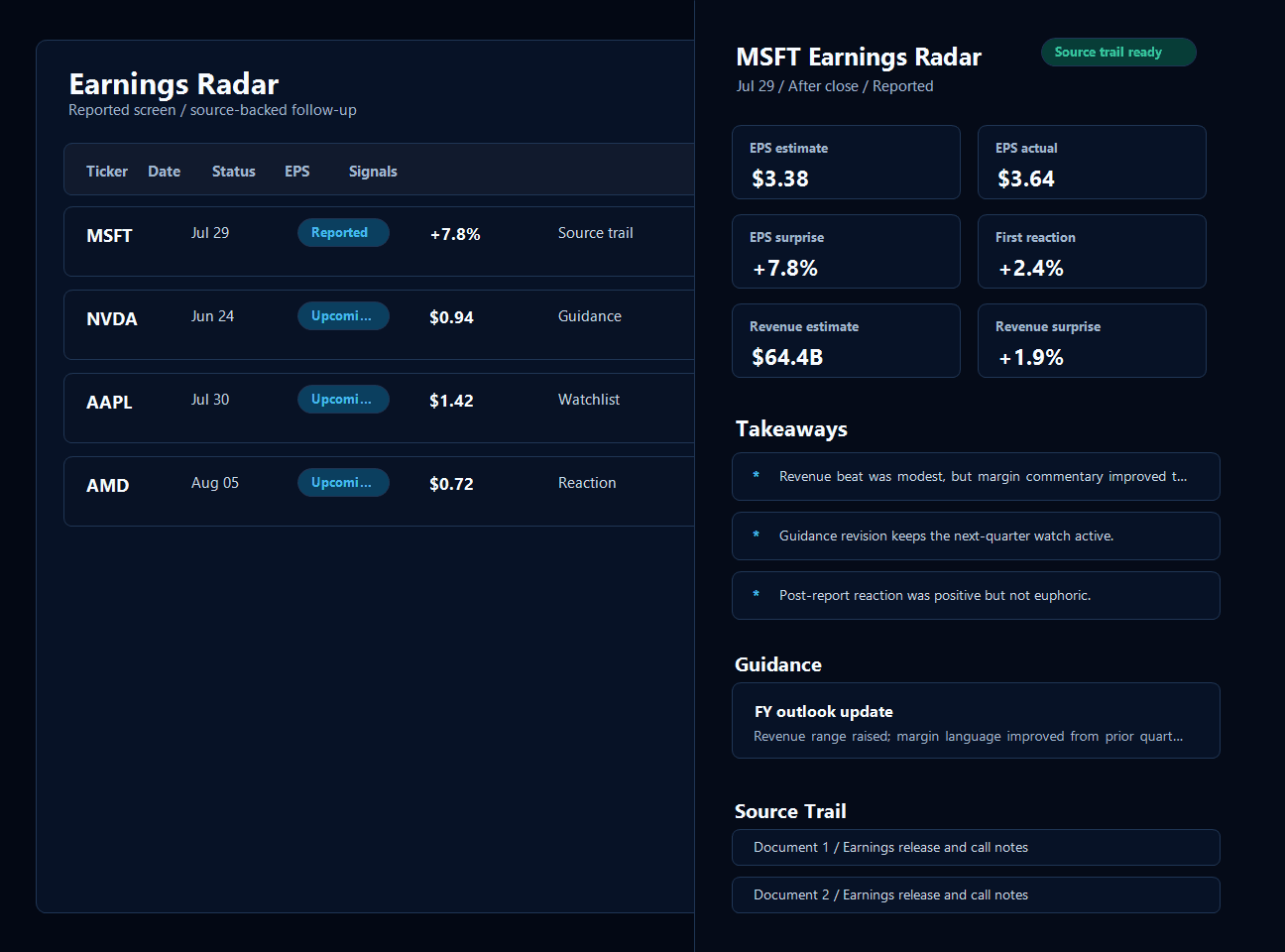Click the $0.72 EPS value for AMD
This screenshot has width=1285, height=952.
click(x=451, y=484)
